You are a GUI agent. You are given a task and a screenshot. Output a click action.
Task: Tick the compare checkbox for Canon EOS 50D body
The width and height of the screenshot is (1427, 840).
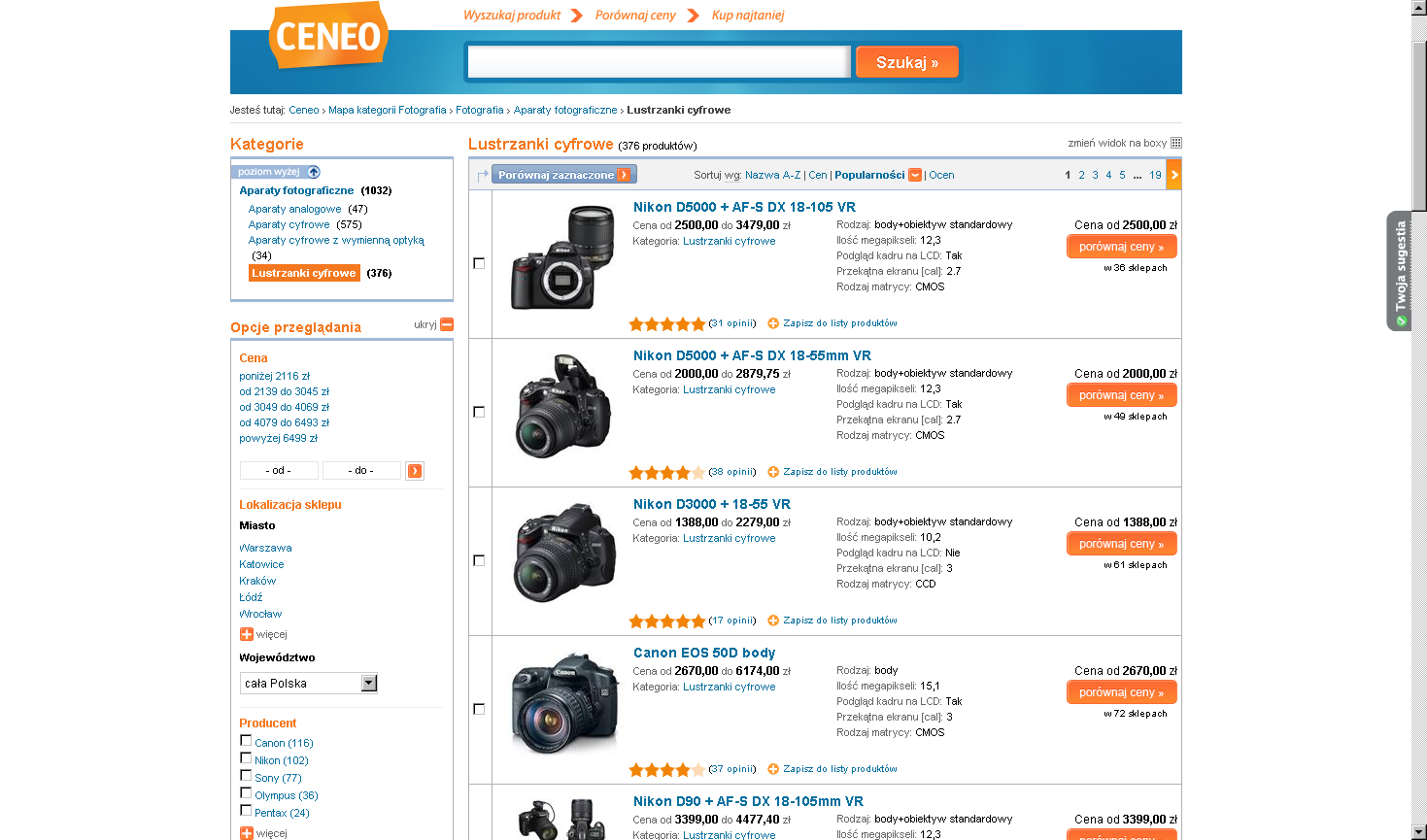479,709
